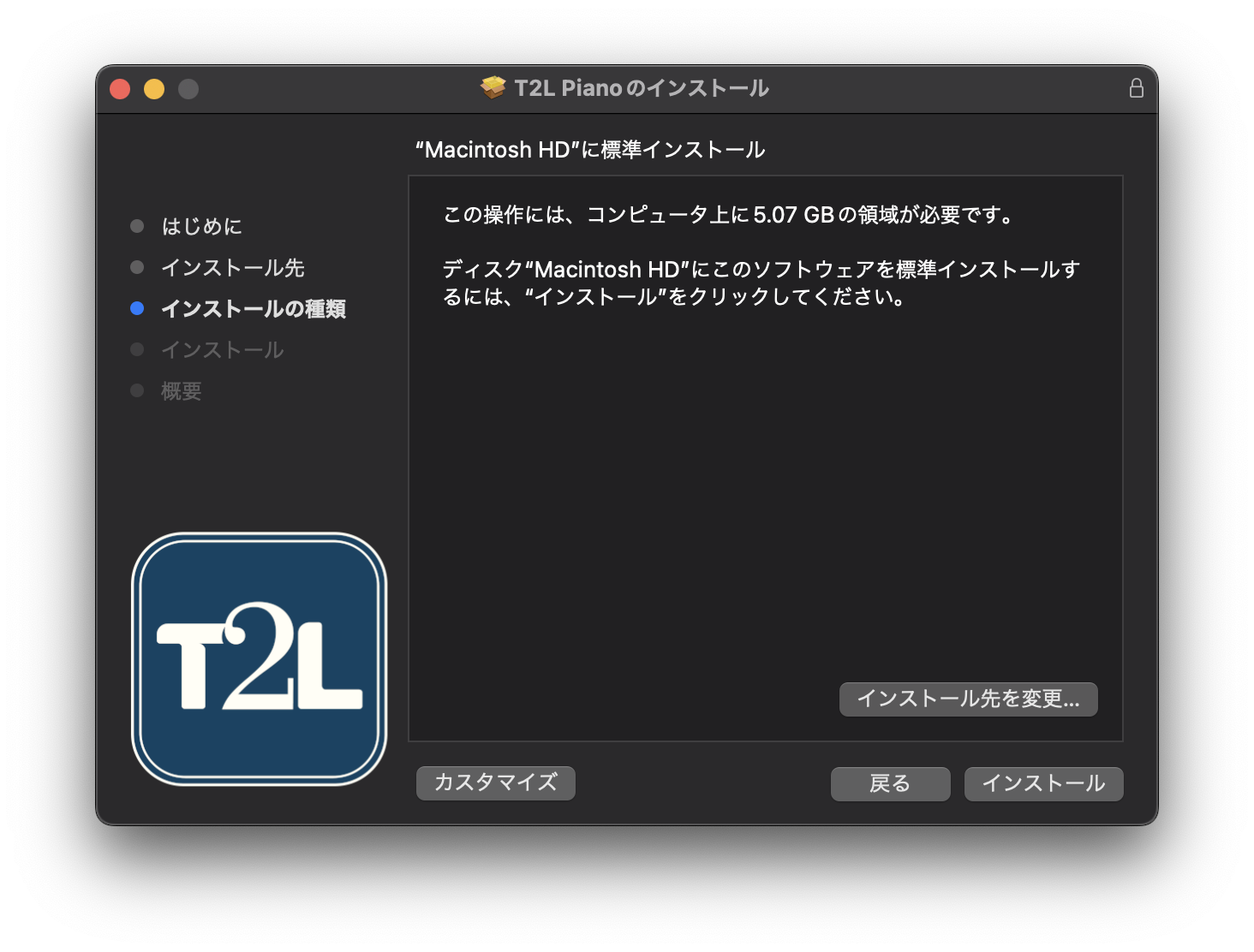Image resolution: width=1254 pixels, height=952 pixels.
Task: Open the カスタマイズ options
Action: click(495, 782)
